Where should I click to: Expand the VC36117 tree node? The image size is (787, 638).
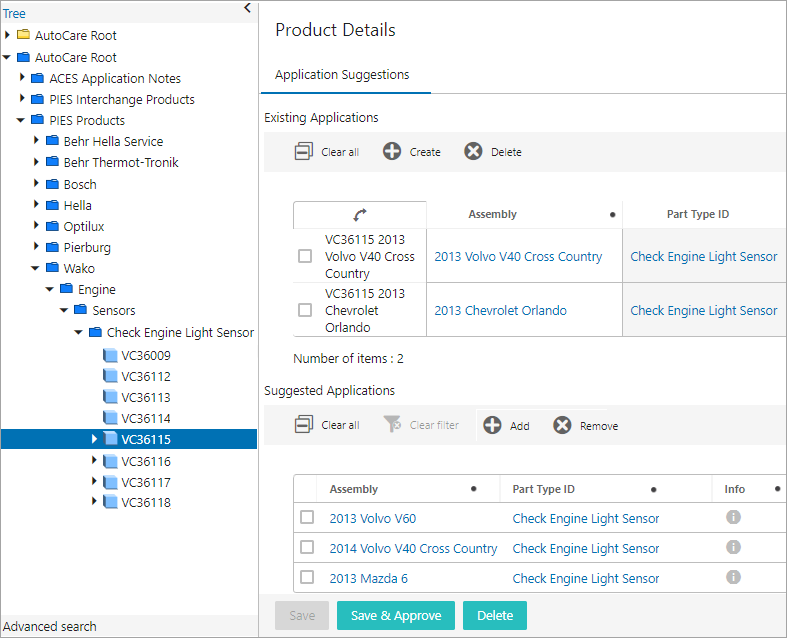[x=94, y=481]
